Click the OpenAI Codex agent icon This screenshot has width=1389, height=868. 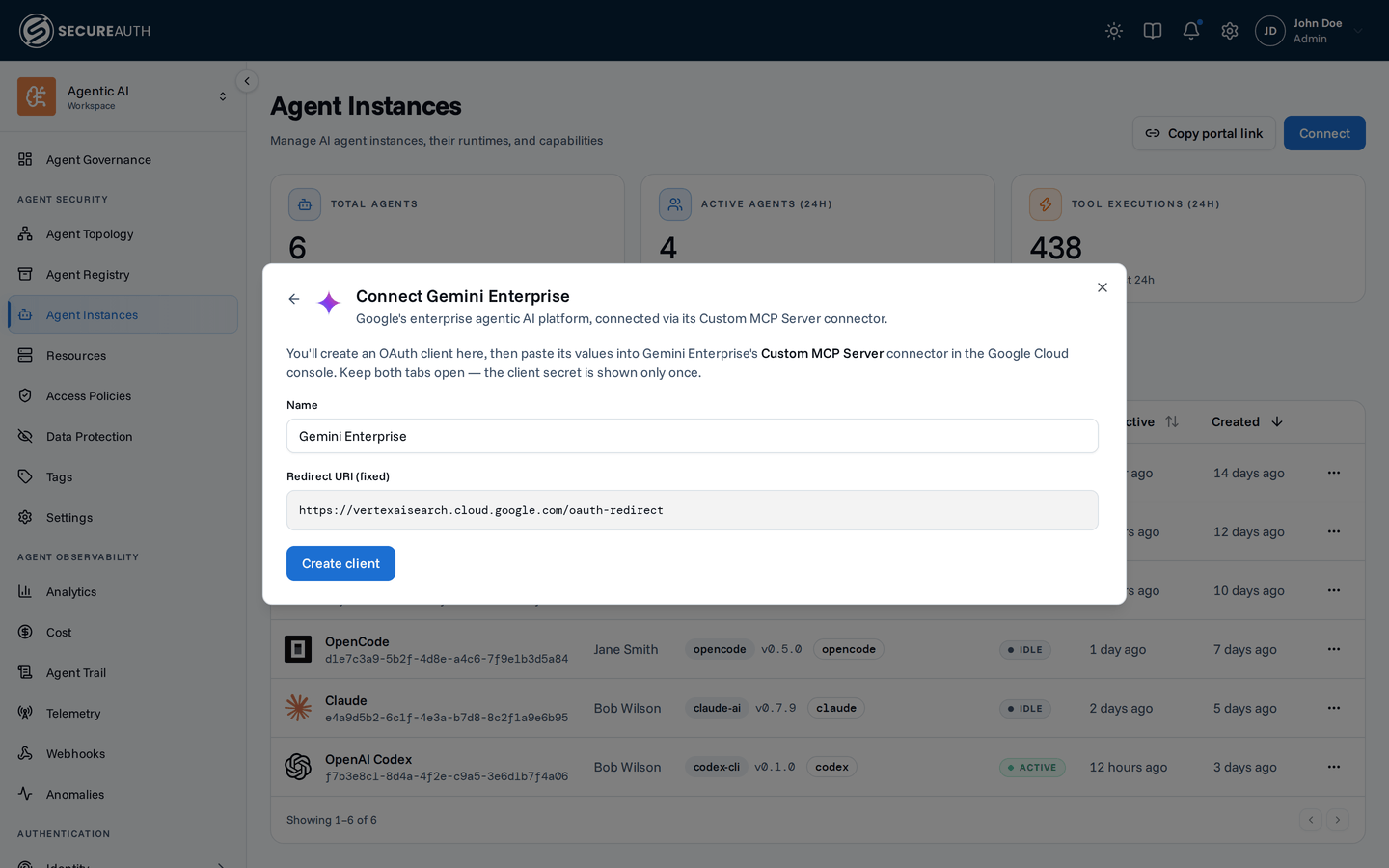(x=298, y=767)
